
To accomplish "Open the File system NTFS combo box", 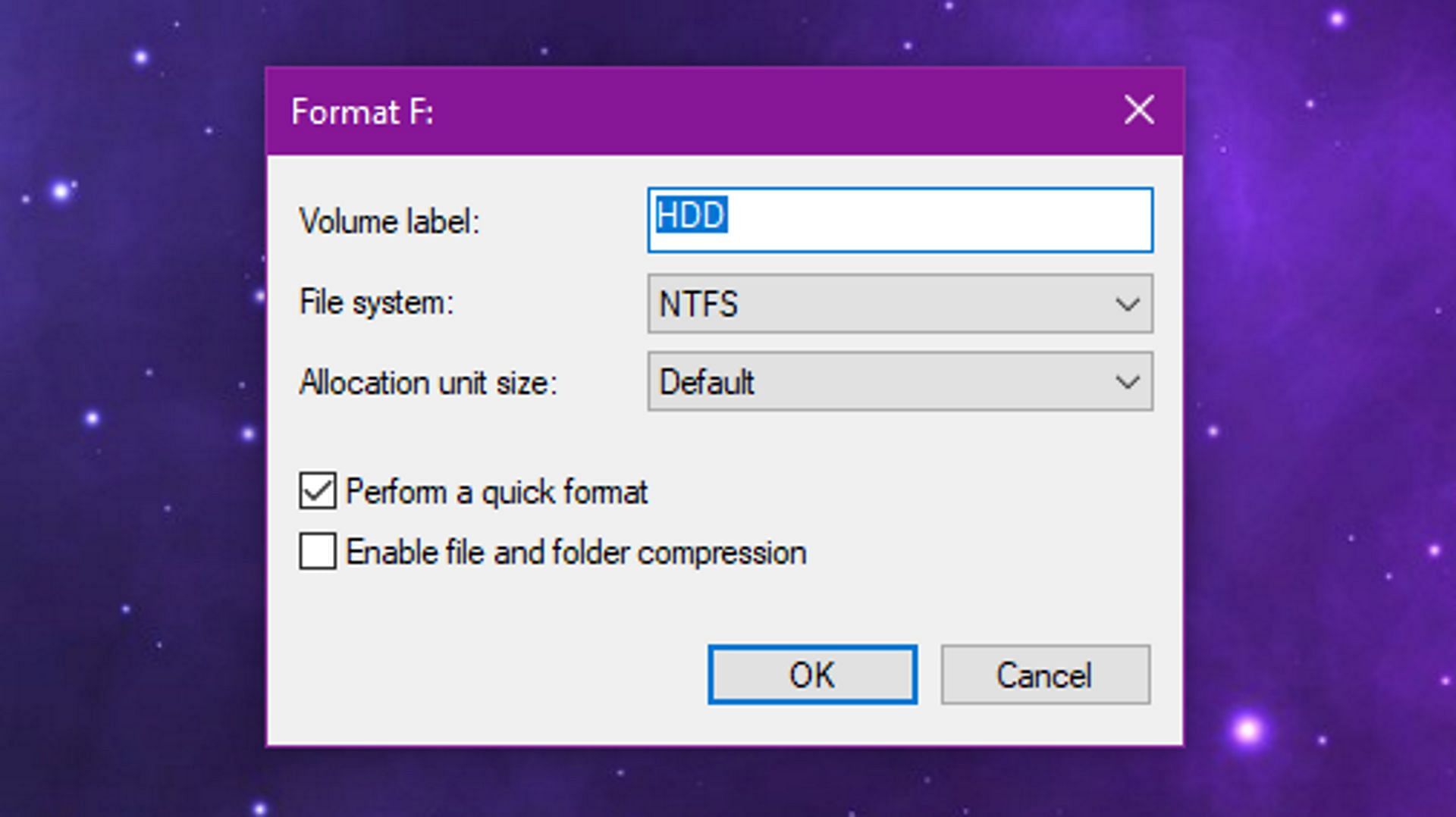I will coord(900,304).
